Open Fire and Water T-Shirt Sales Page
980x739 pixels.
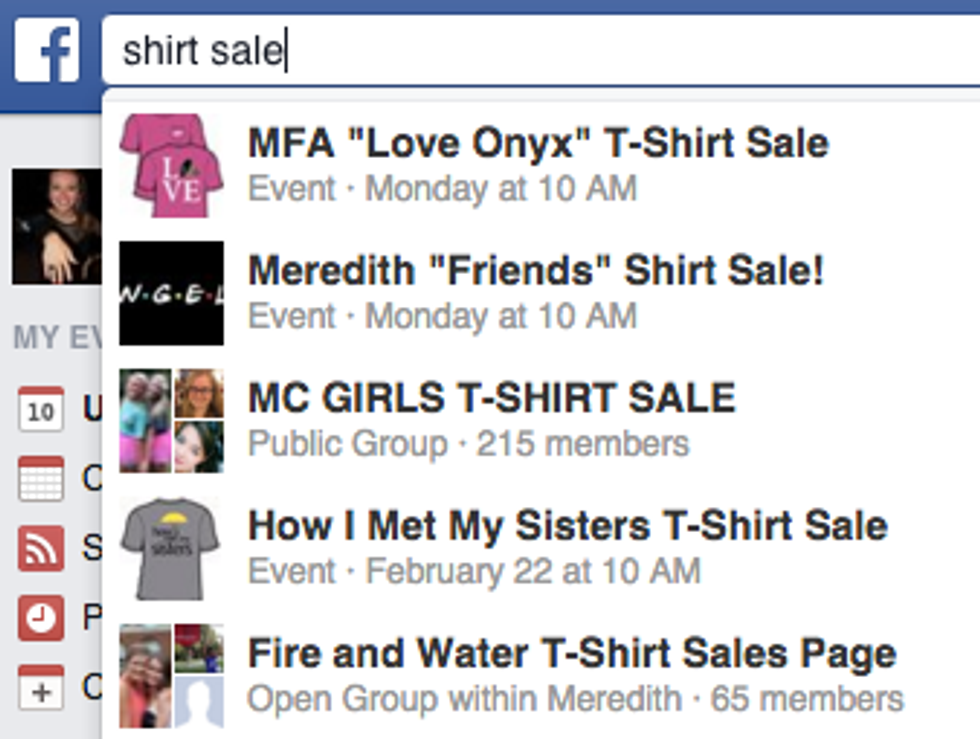[x=572, y=653]
